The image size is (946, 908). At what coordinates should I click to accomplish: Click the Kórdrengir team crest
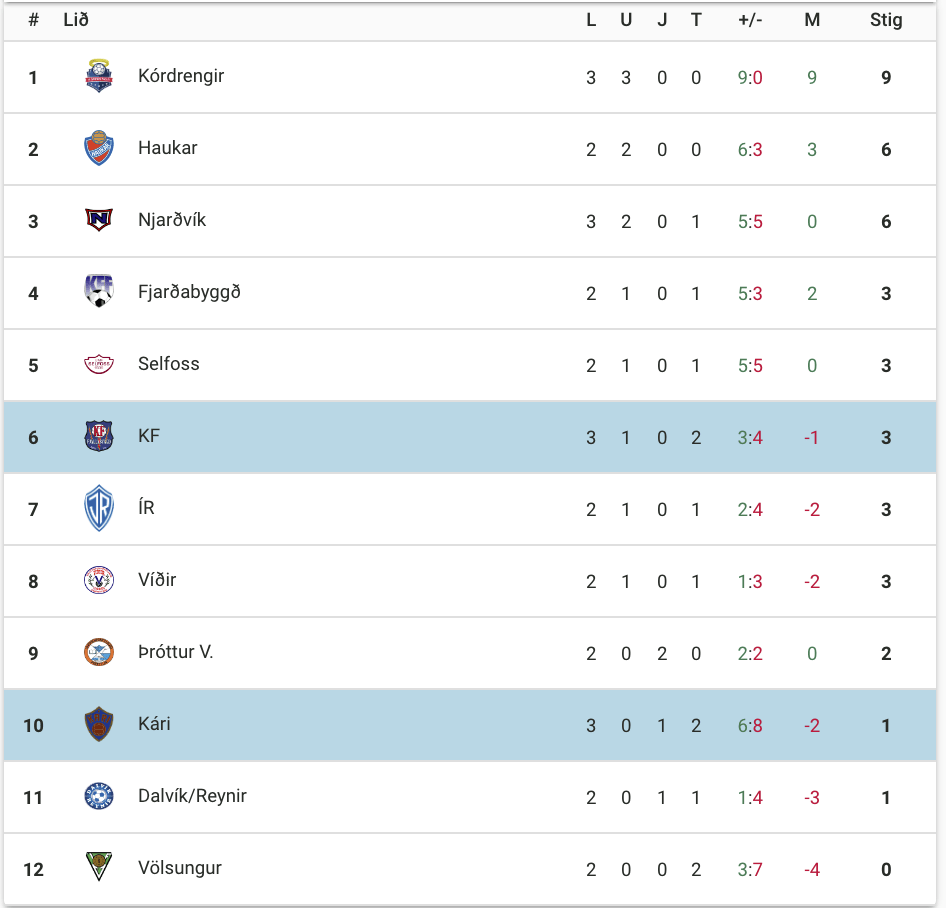tap(99, 76)
